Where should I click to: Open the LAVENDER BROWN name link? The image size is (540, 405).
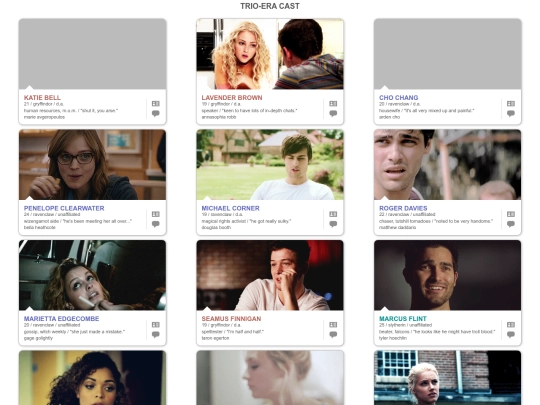[232, 97]
